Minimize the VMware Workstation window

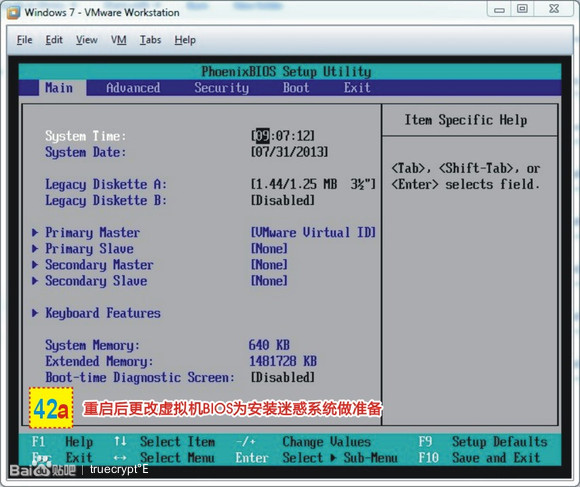(x=499, y=10)
